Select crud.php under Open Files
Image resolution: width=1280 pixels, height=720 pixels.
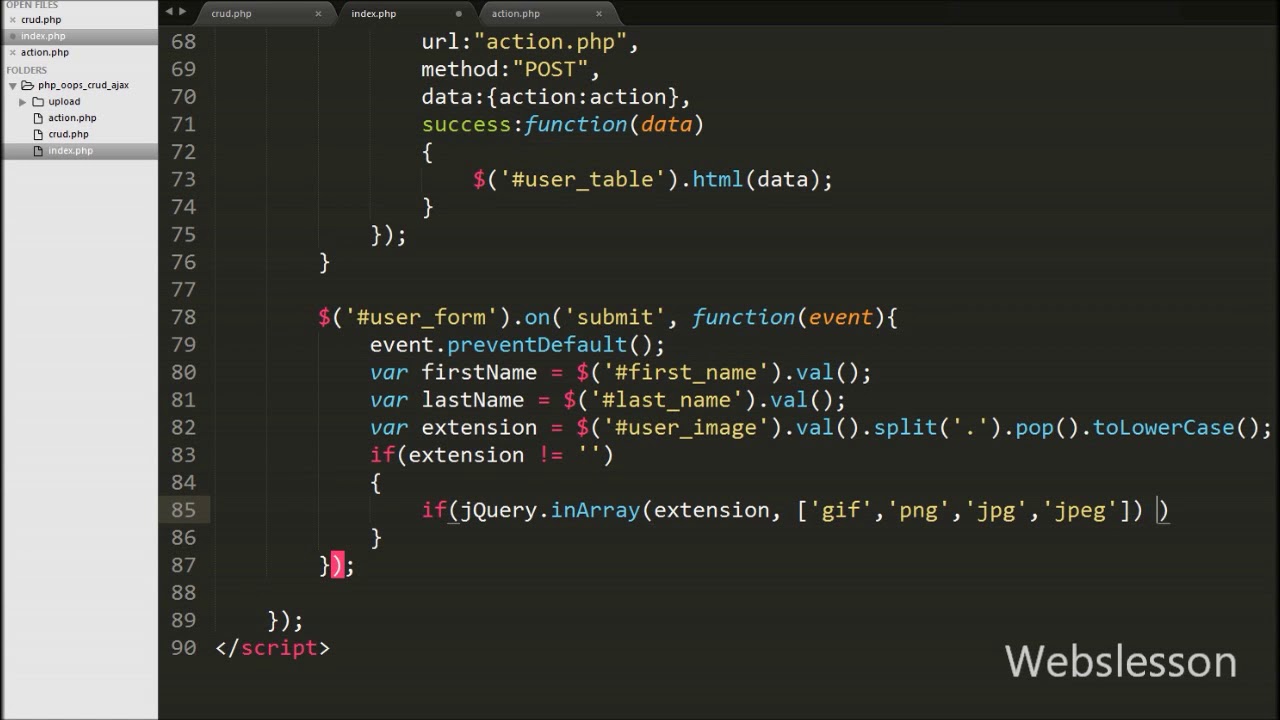click(41, 20)
